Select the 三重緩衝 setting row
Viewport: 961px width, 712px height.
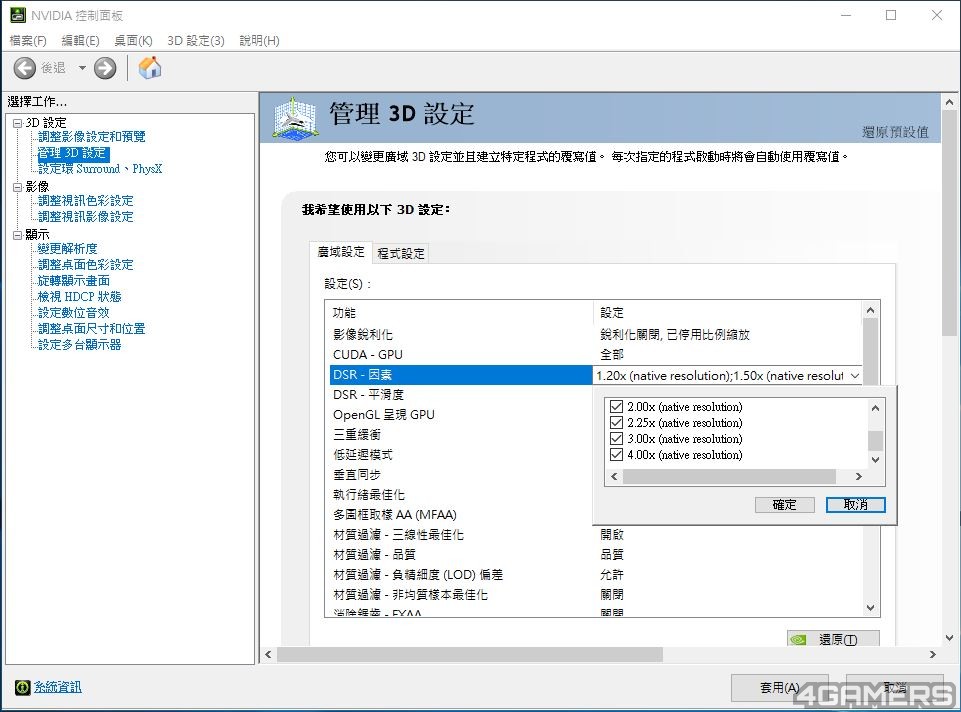coord(461,434)
